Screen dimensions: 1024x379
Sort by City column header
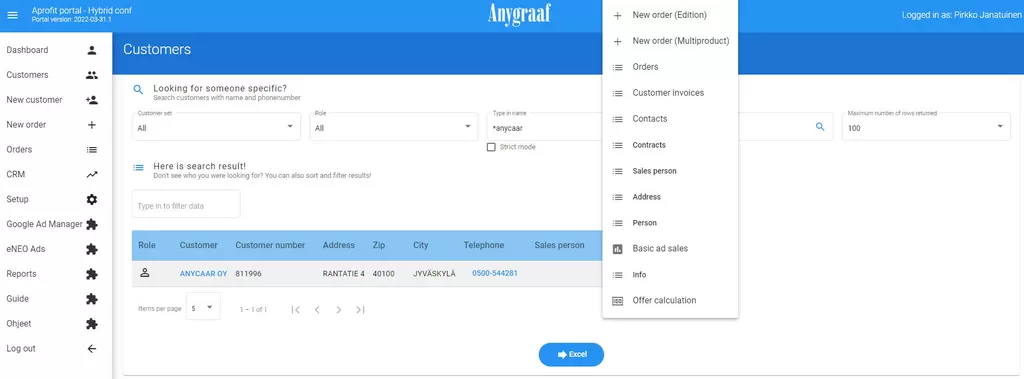(x=421, y=245)
